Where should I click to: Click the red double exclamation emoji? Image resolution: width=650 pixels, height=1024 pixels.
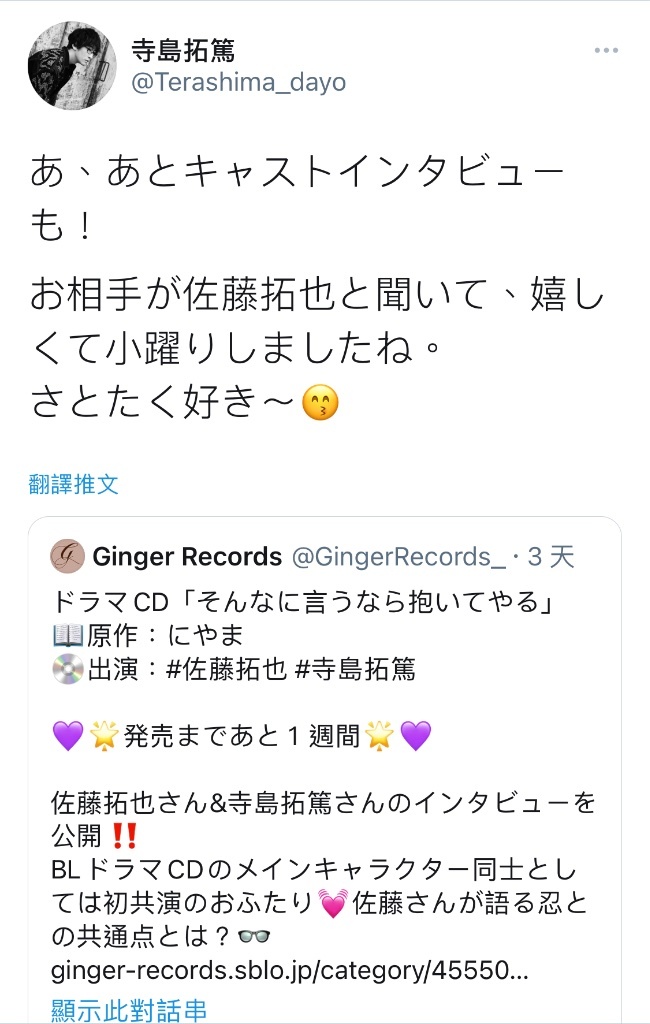[124, 835]
